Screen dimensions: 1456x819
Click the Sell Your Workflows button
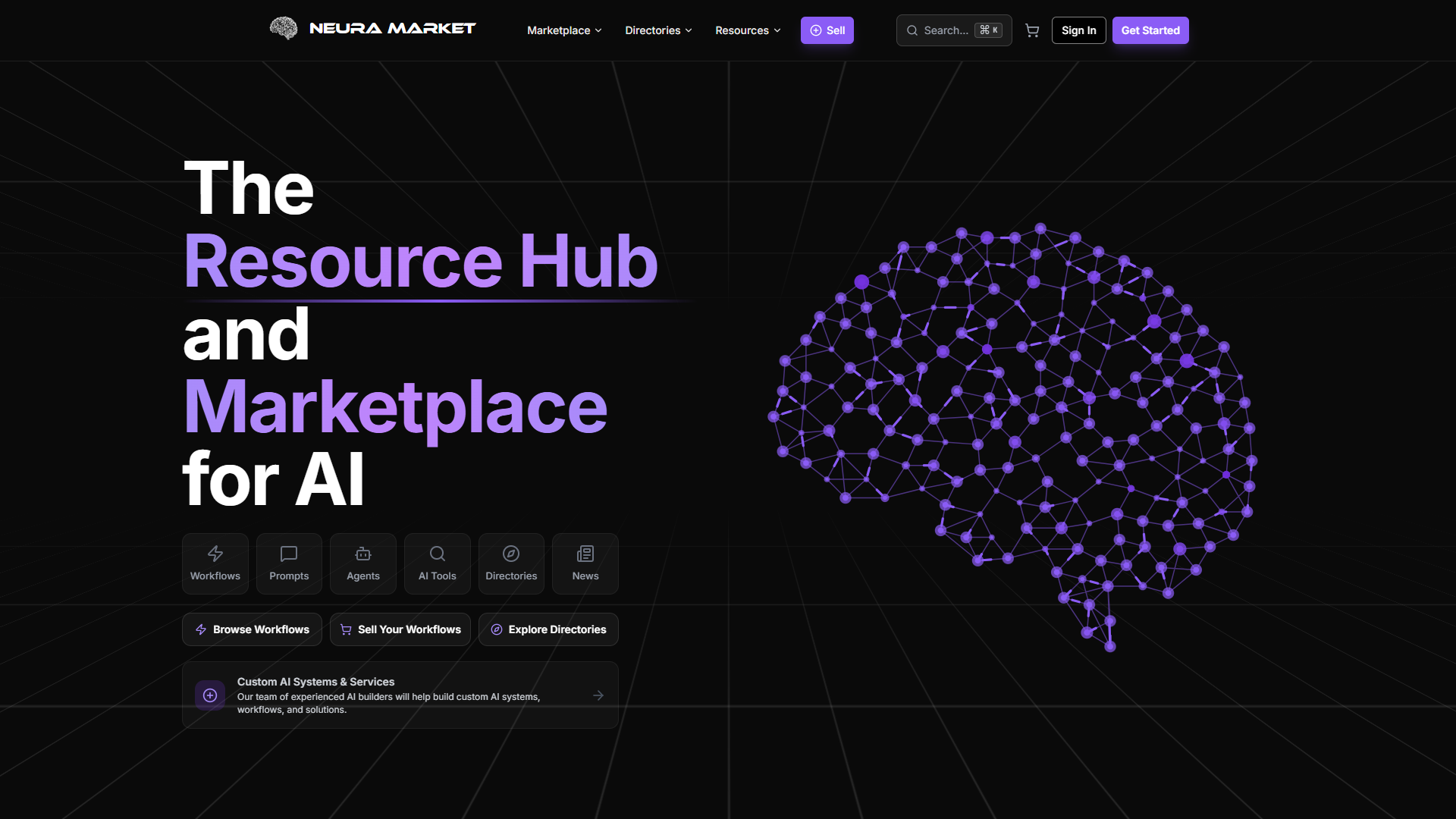tap(400, 629)
